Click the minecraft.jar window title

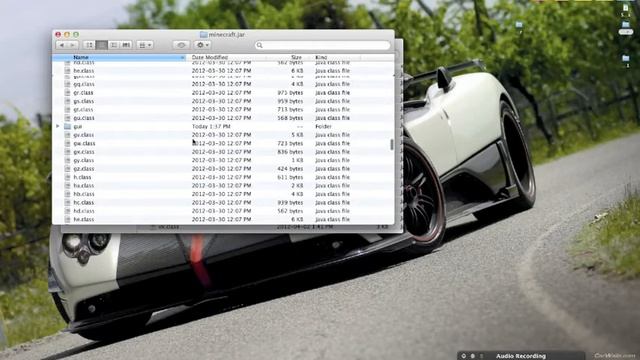(x=227, y=35)
